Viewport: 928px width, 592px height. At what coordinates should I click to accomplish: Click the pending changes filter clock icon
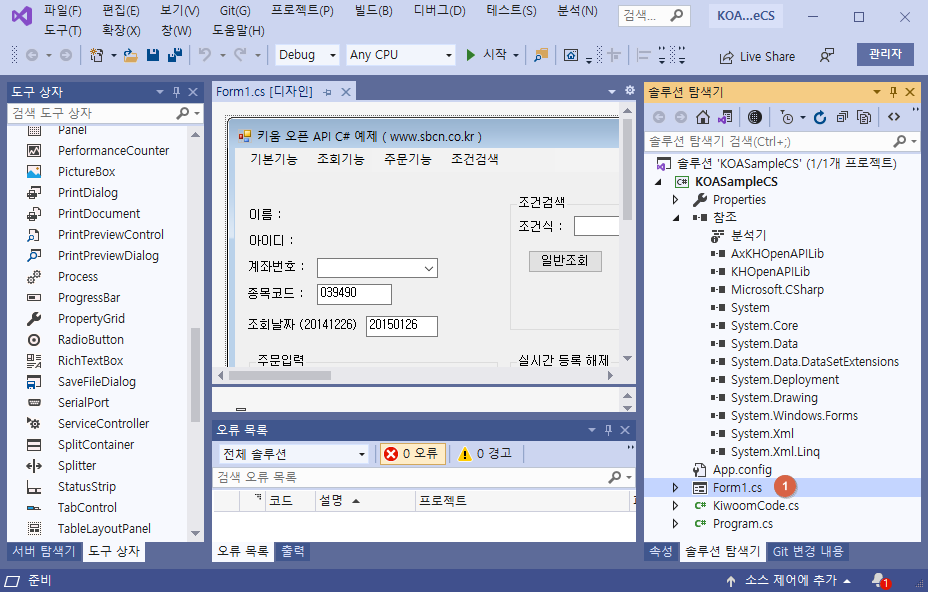tap(787, 117)
